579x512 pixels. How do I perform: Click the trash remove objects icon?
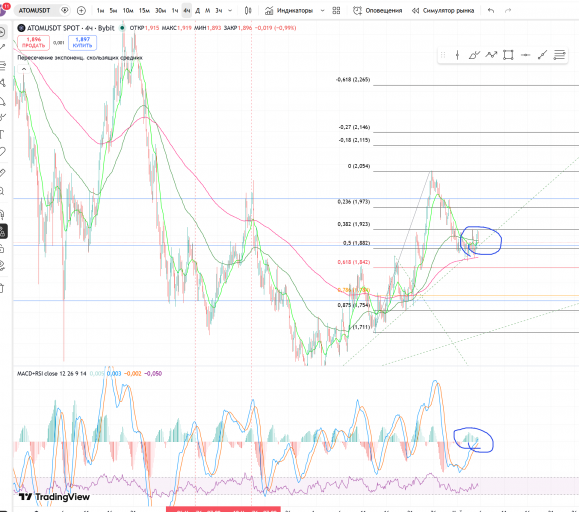point(2,288)
